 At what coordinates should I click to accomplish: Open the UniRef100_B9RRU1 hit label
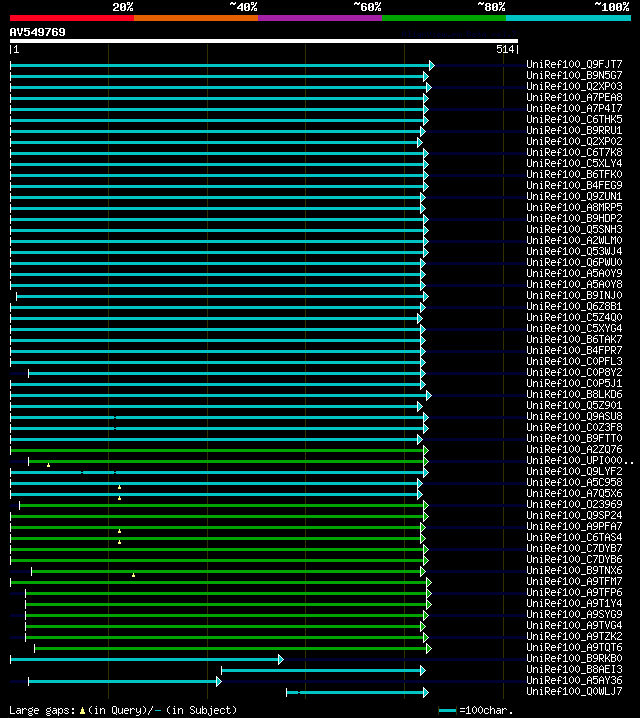pyautogui.click(x=574, y=130)
